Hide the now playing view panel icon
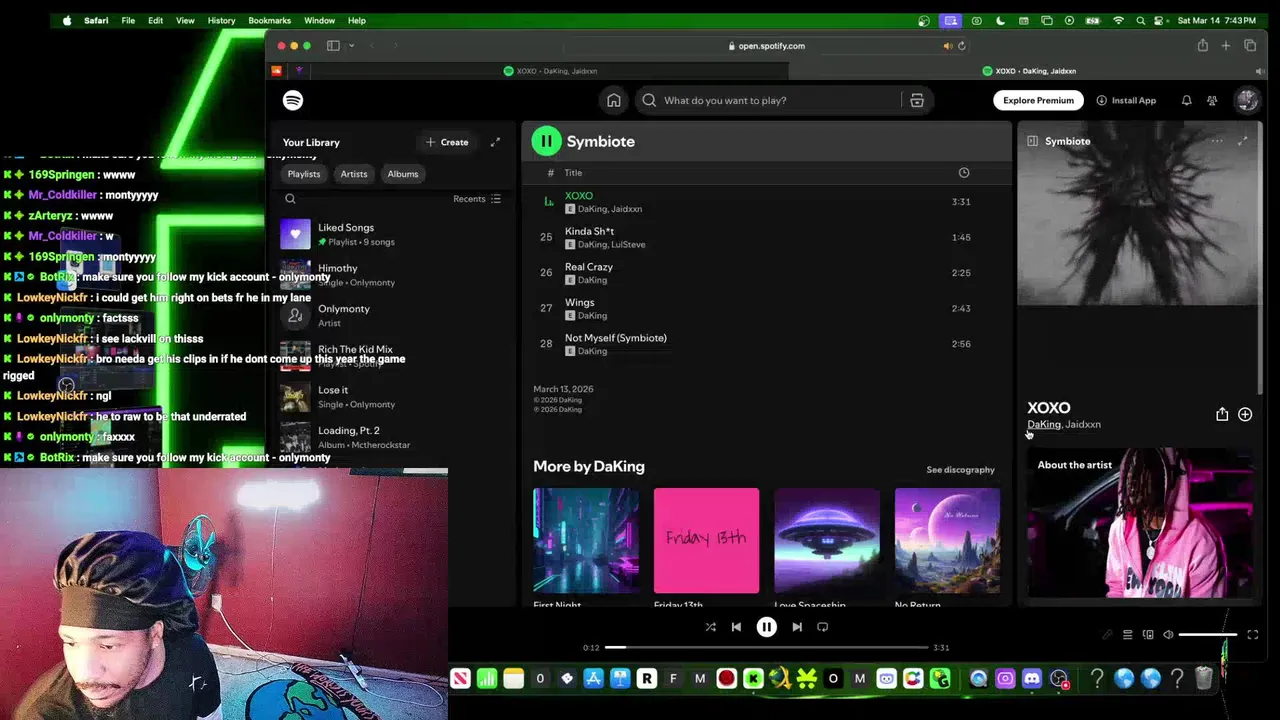Screen dimensions: 1280x720 tap(1032, 141)
